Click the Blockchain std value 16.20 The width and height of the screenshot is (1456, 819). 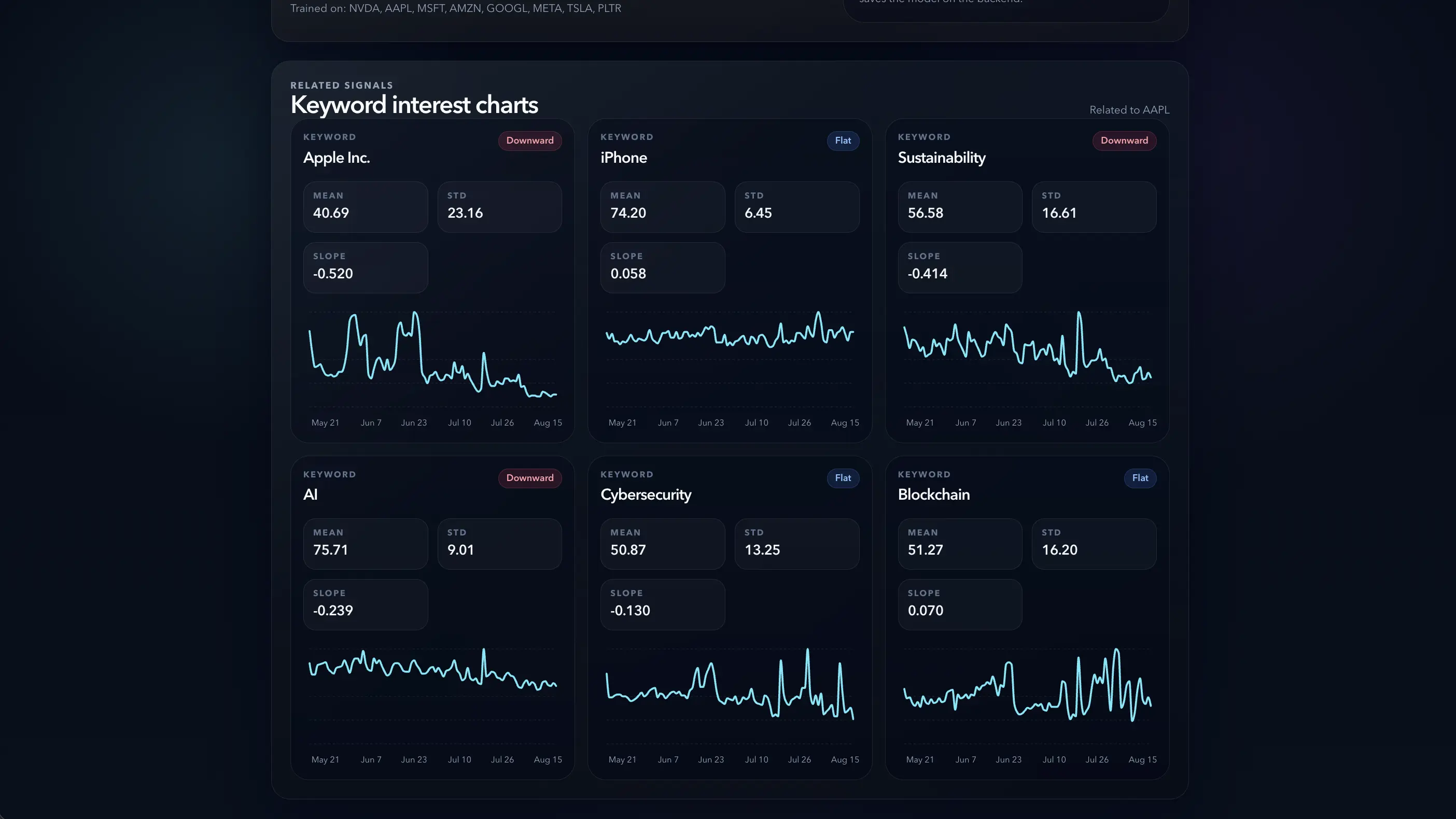coord(1059,550)
